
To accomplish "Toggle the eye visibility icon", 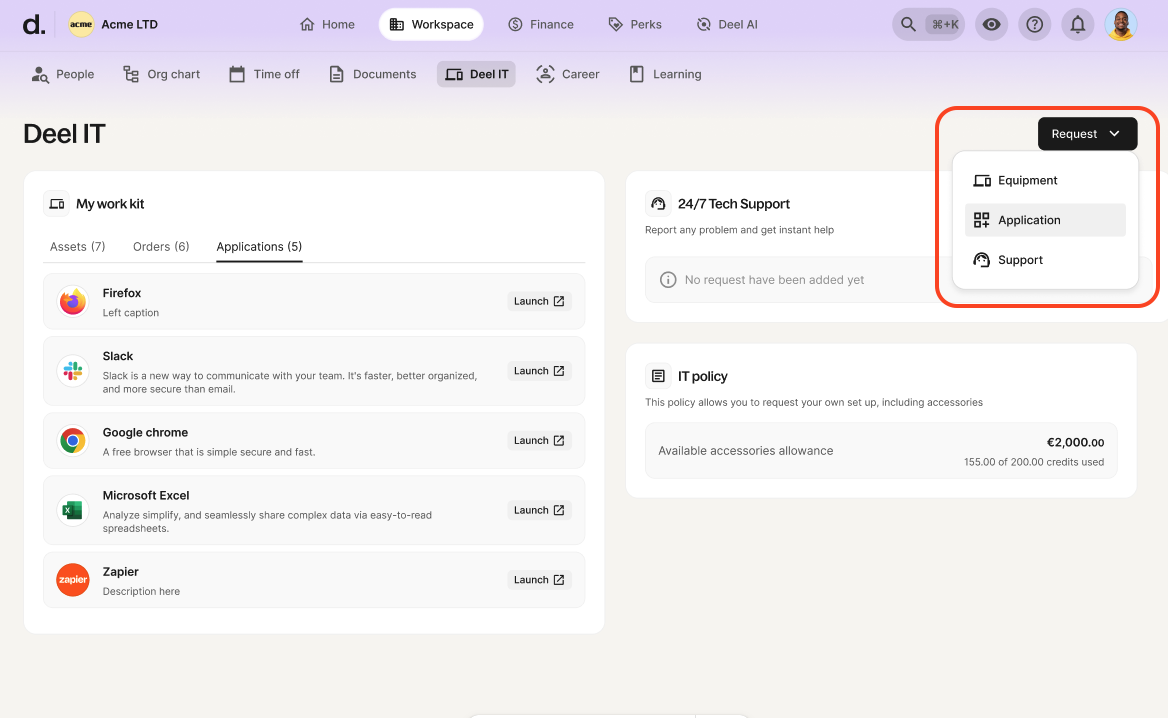I will pos(991,25).
